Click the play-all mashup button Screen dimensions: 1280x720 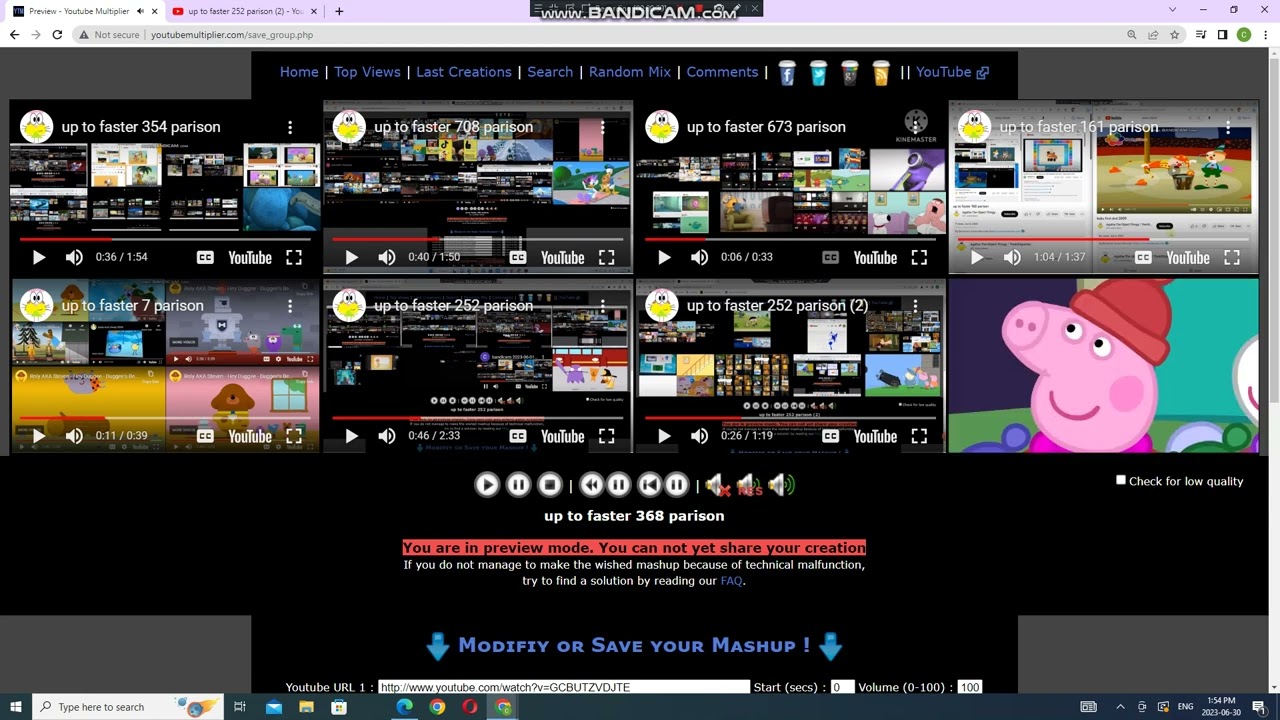click(487, 485)
